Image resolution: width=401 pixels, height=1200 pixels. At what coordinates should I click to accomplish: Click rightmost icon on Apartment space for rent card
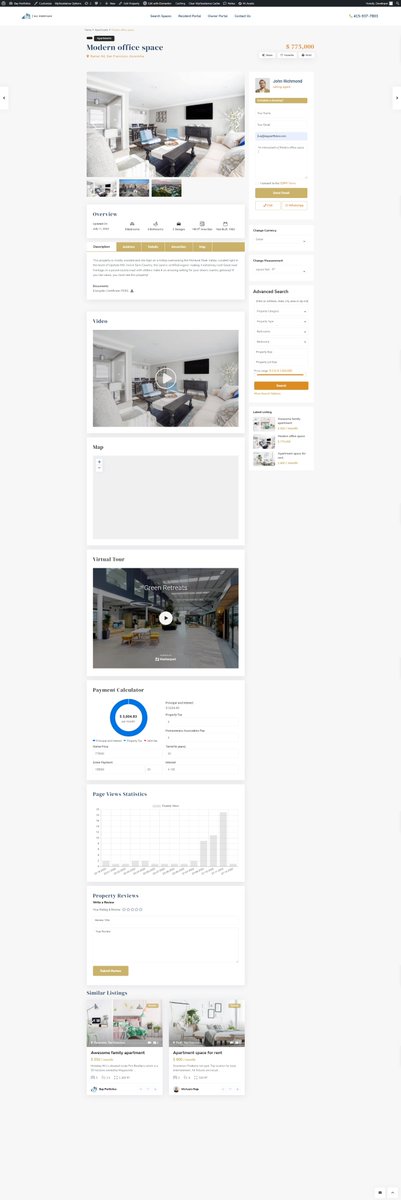click(238, 1088)
